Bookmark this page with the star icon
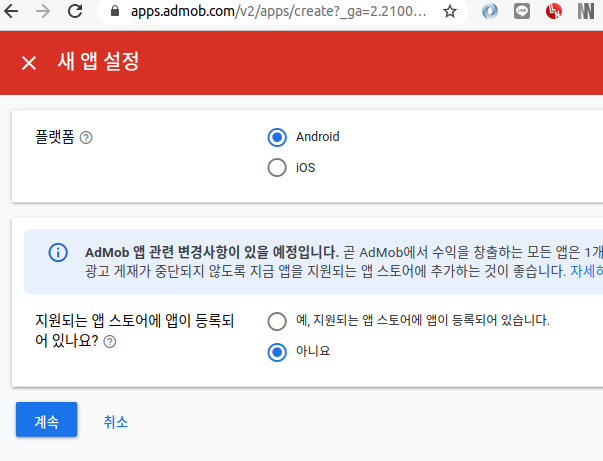This screenshot has height=461, width=603. pyautogui.click(x=450, y=12)
